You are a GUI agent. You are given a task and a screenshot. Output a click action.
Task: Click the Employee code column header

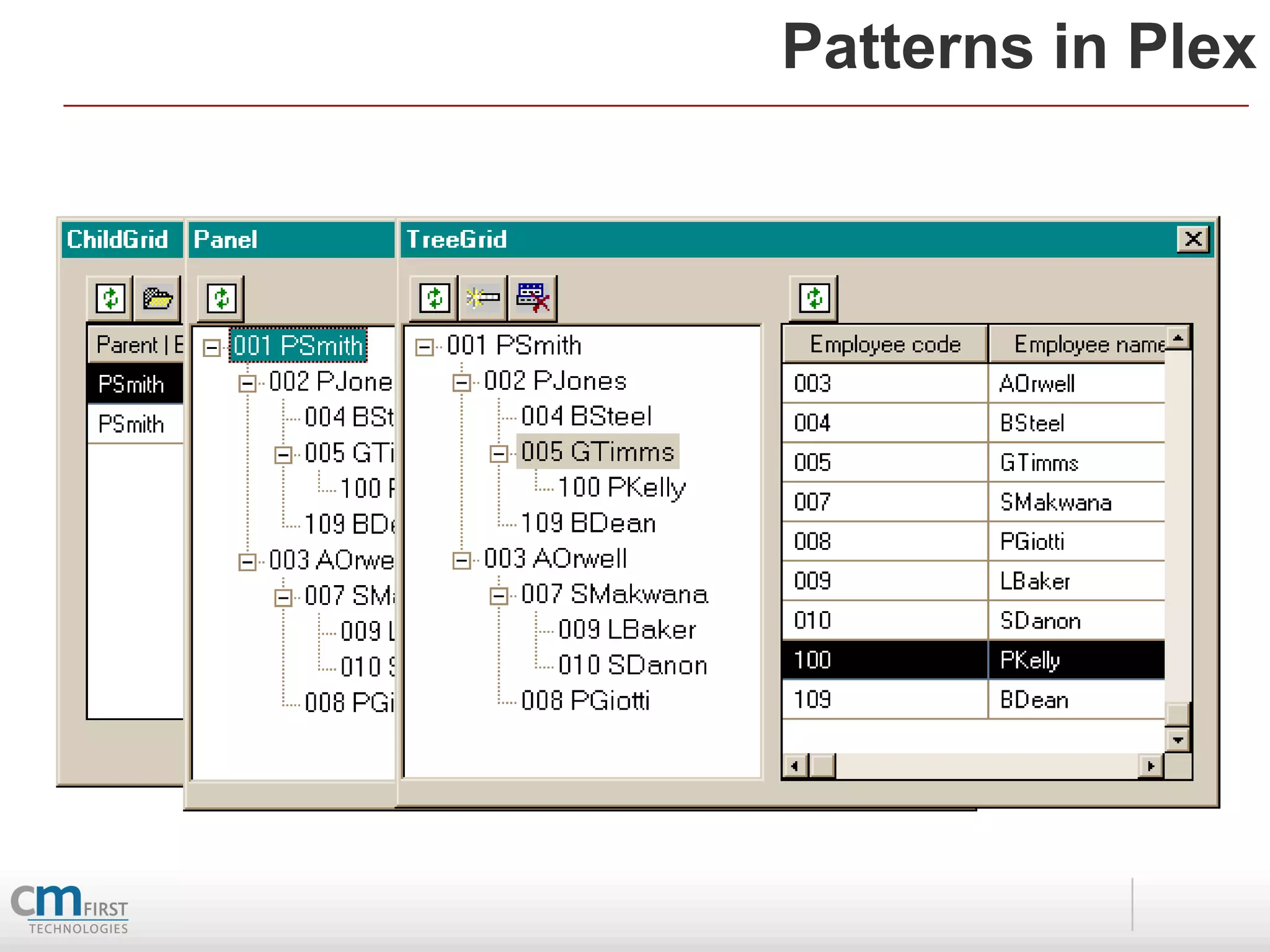point(885,345)
